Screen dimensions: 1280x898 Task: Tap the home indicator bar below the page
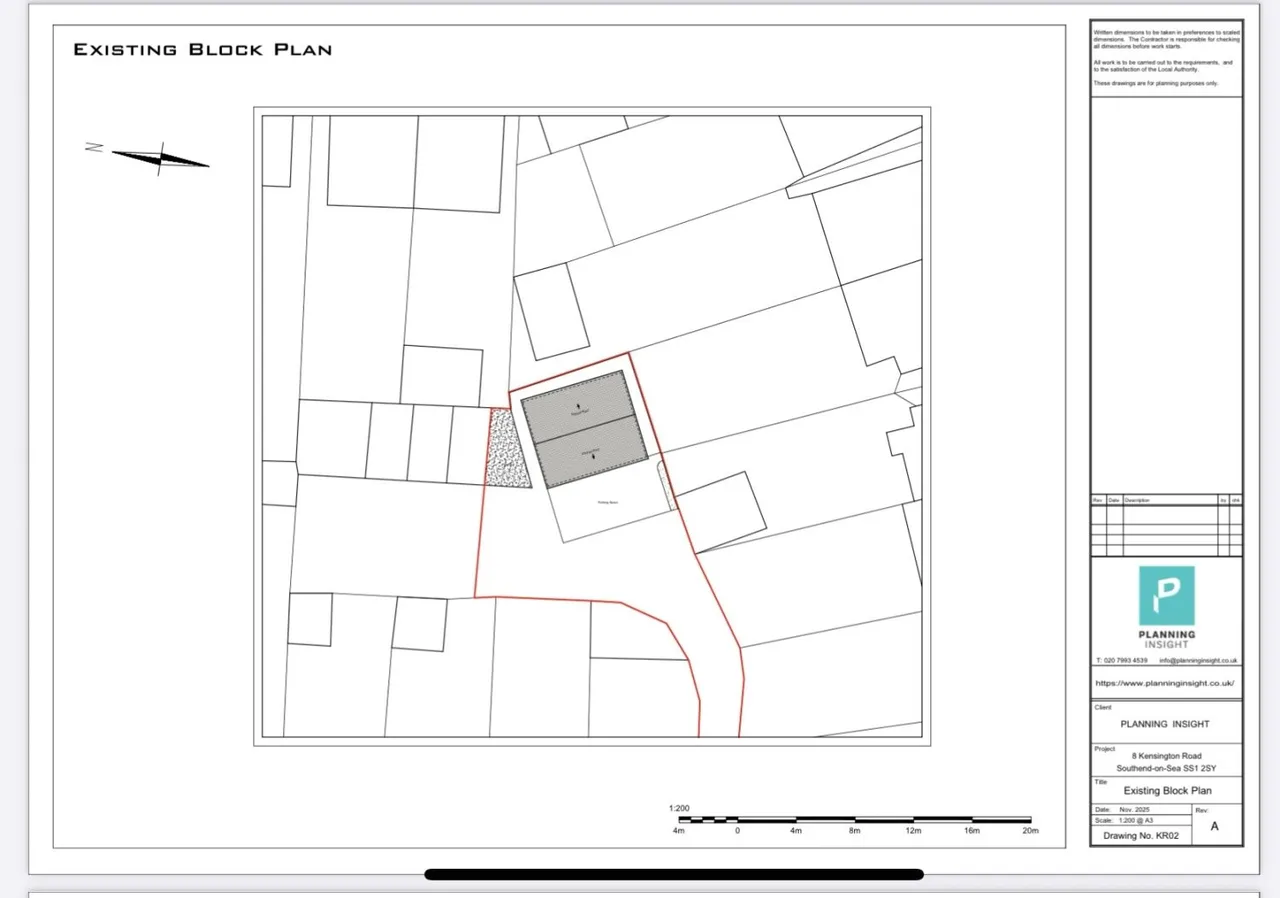click(673, 874)
